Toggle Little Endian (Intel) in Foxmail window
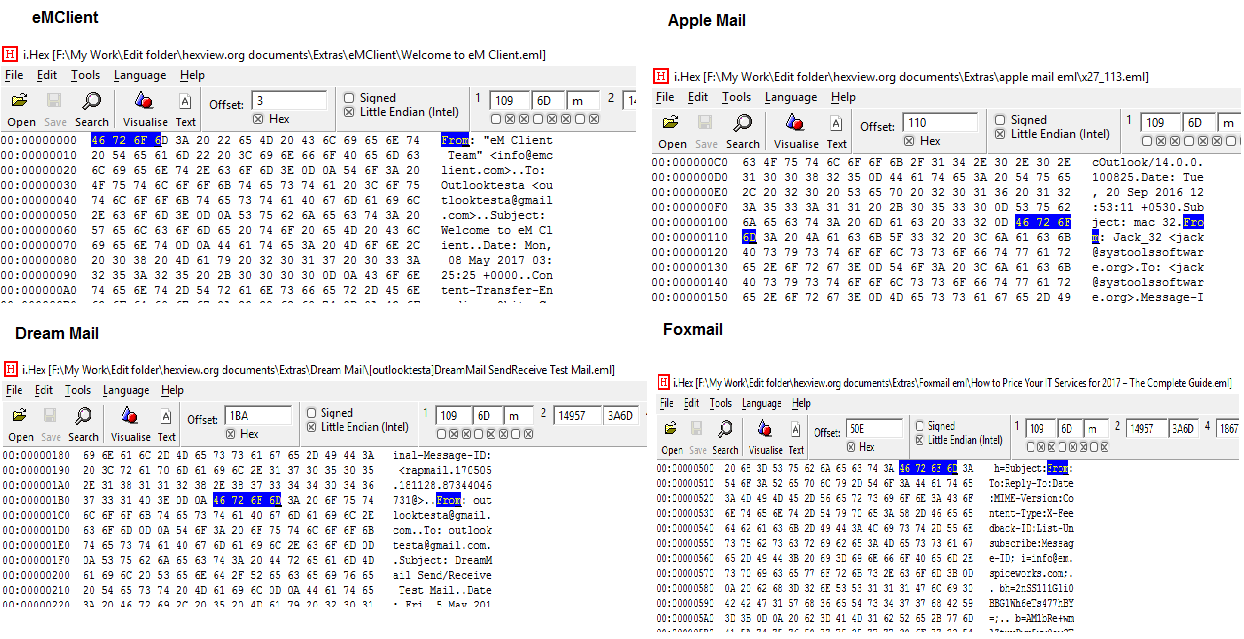Viewport: 1244px width, 639px height. [x=920, y=440]
